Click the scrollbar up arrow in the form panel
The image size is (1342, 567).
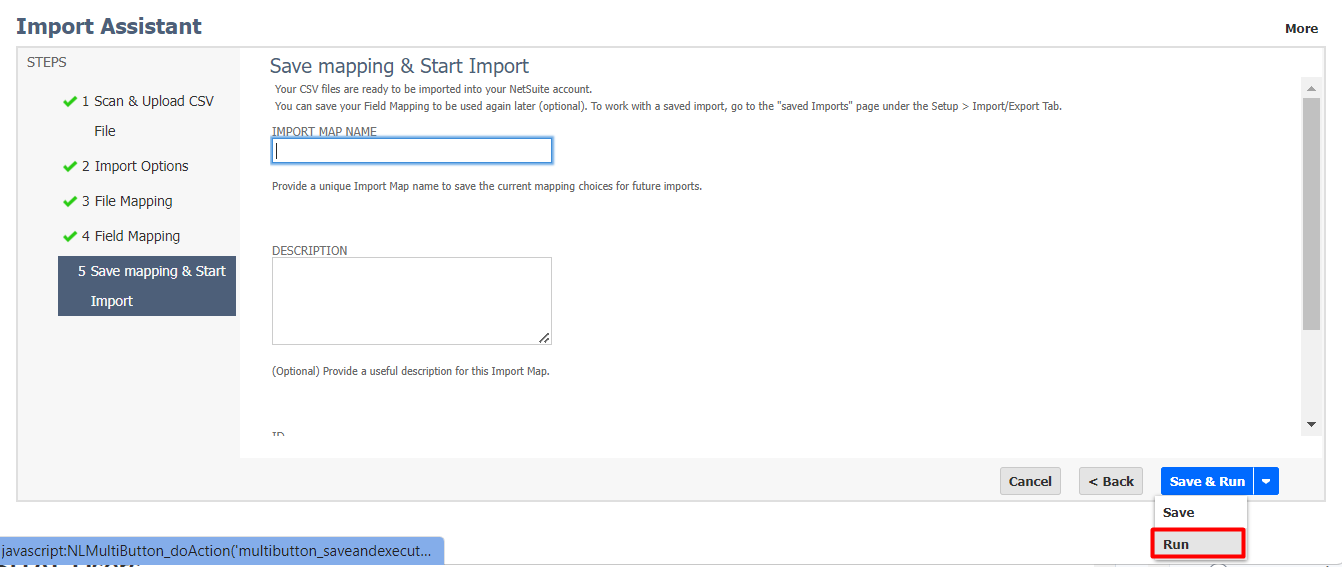1311,88
